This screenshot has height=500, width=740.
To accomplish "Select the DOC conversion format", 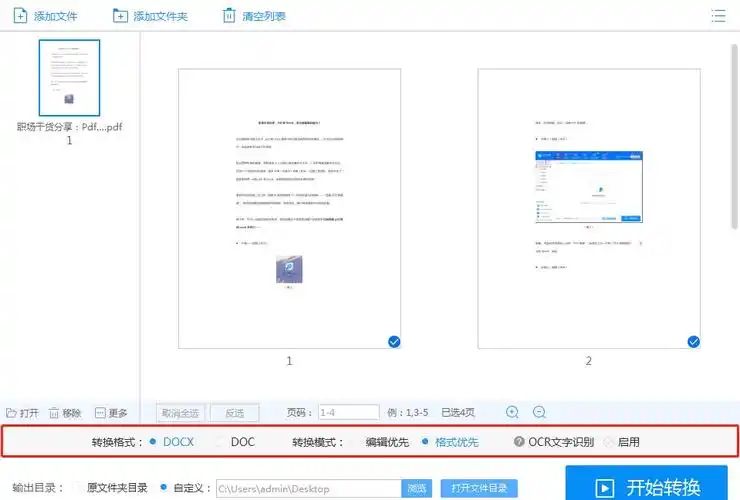I will pyautogui.click(x=220, y=441).
